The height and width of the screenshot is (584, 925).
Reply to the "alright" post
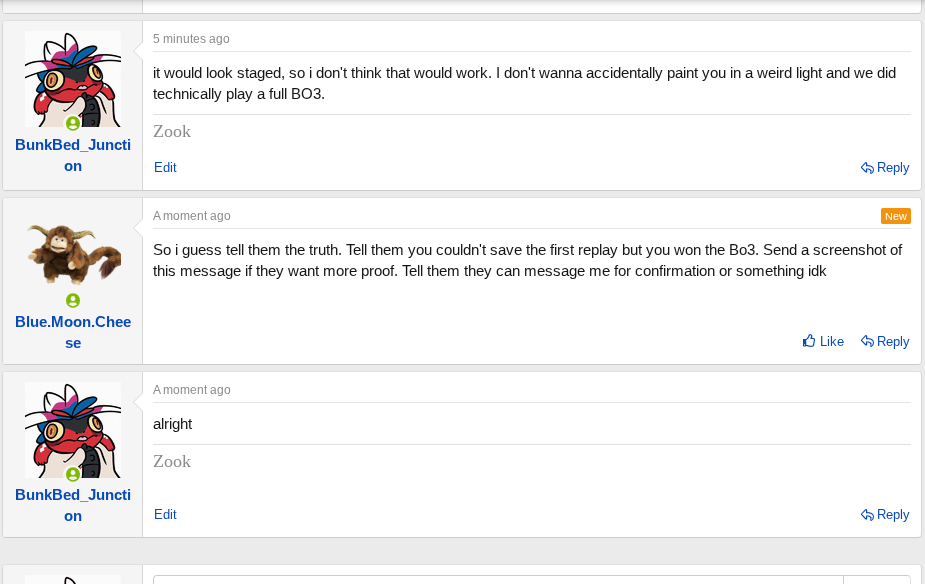pos(885,515)
